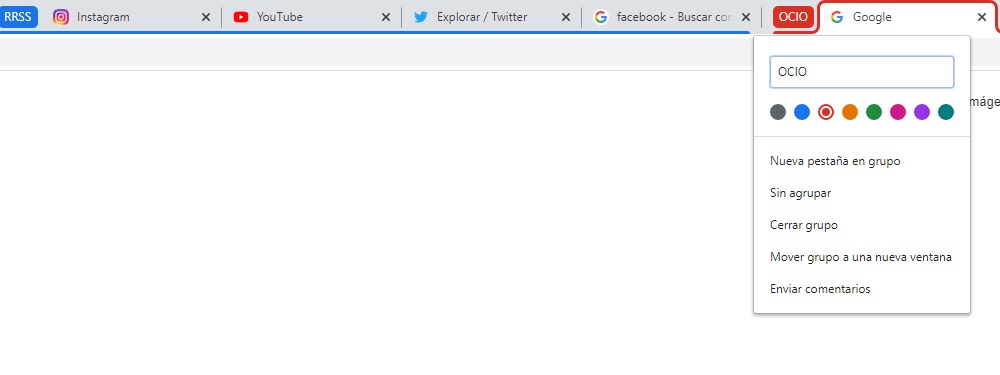
Task: Click the YouTube favicon icon
Action: pos(240,17)
